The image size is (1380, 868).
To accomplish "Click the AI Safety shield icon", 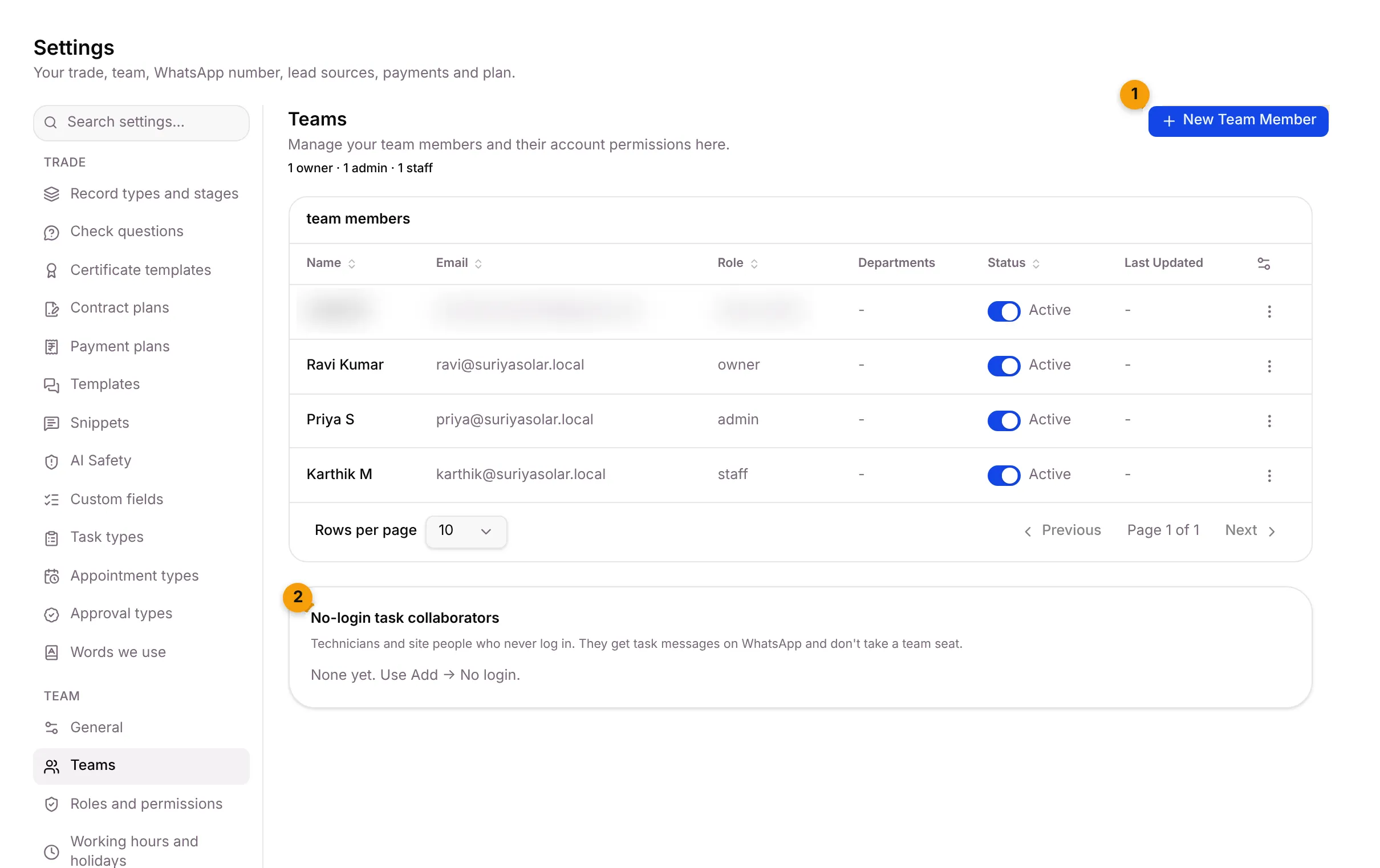I will (x=51, y=461).
